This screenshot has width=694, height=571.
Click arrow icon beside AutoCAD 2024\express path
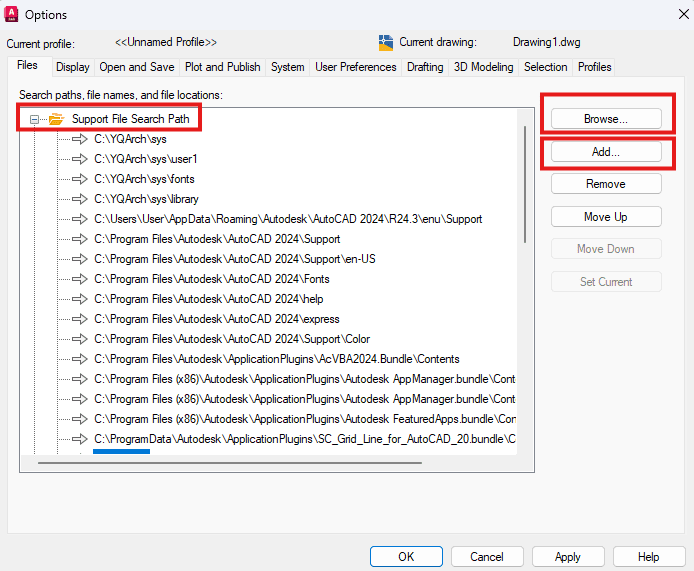[x=80, y=319]
